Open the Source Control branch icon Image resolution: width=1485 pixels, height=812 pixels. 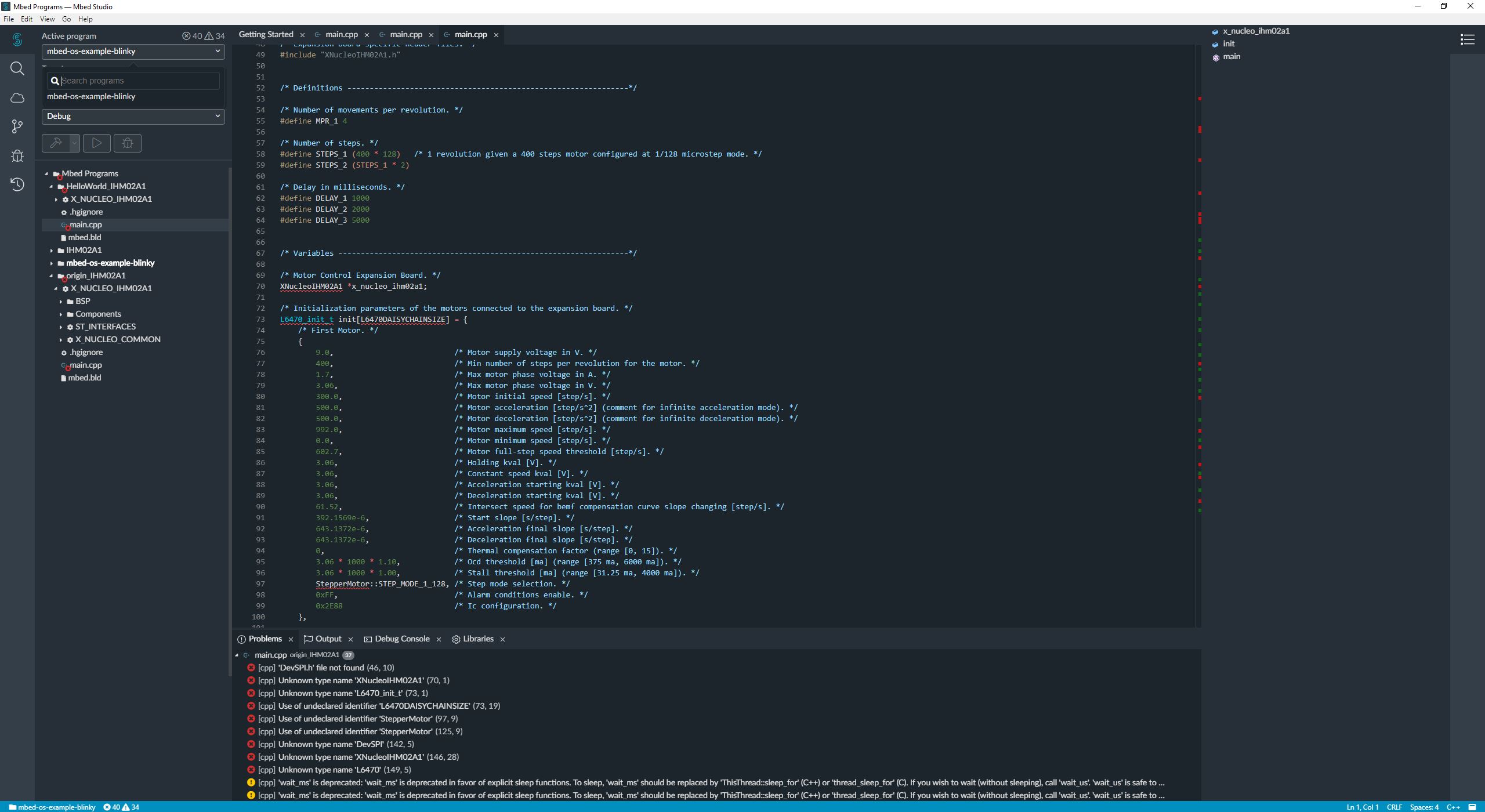(x=17, y=126)
